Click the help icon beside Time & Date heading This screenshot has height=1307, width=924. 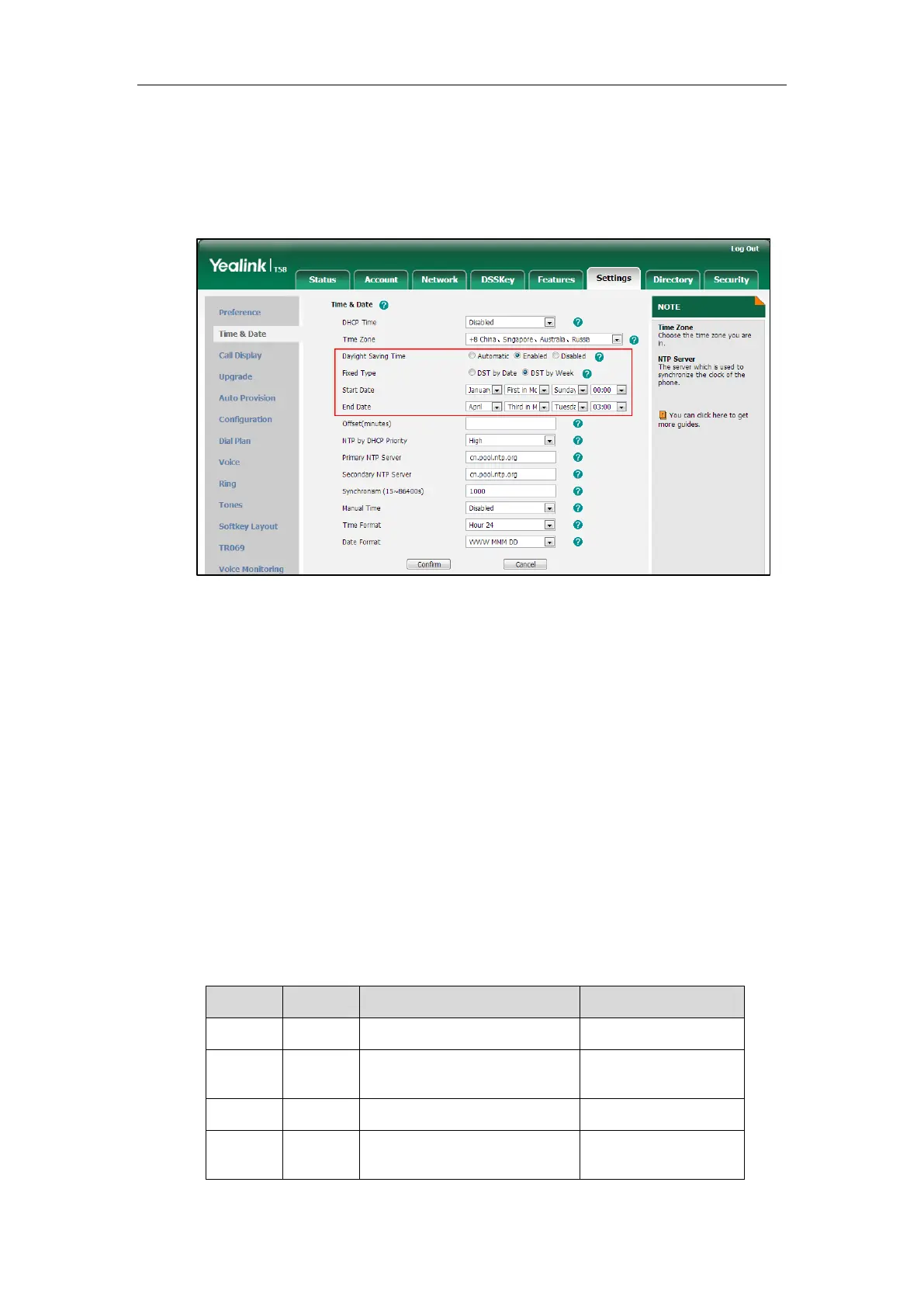click(383, 306)
